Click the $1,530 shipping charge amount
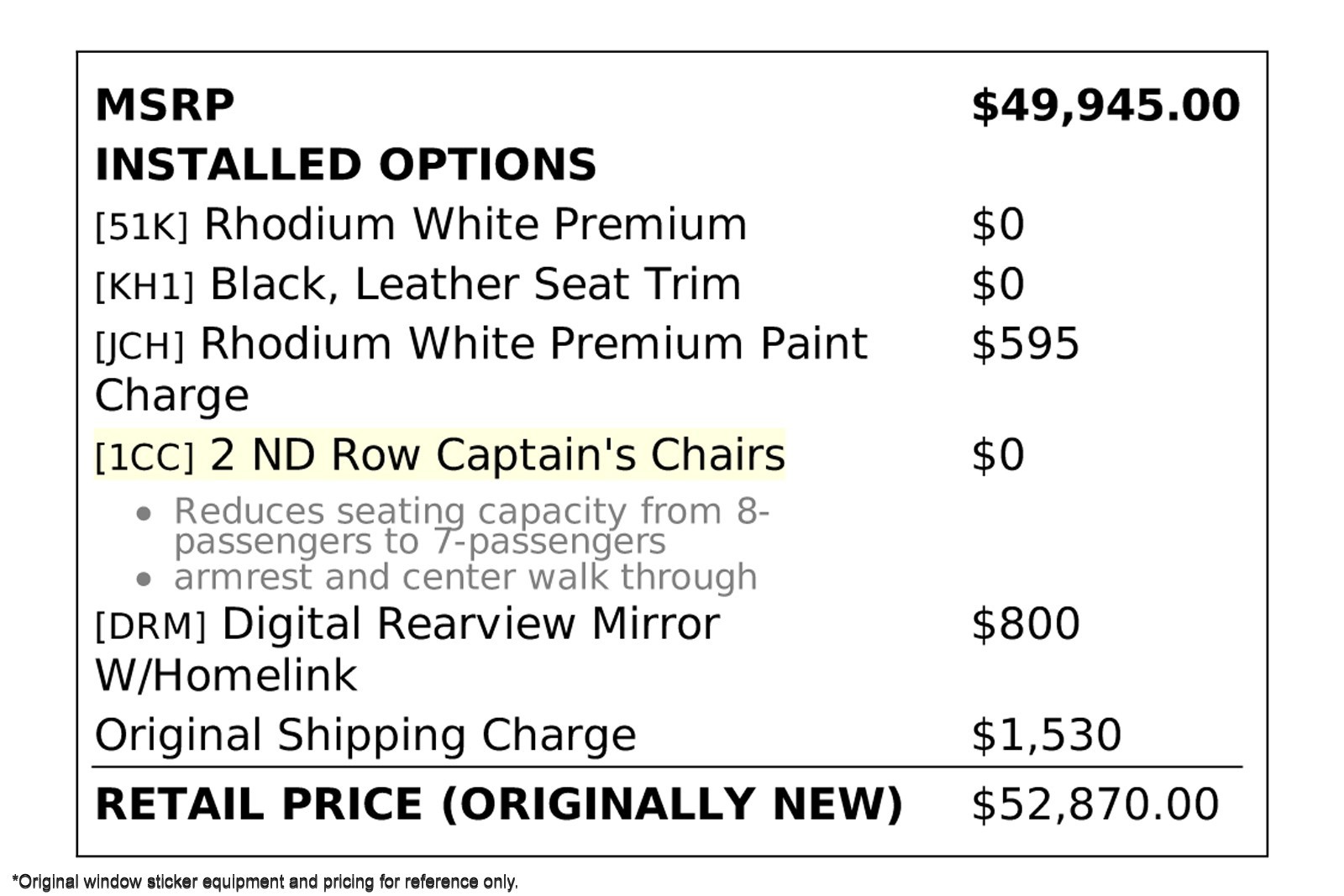This screenshot has width=1344, height=896. coord(1046,736)
